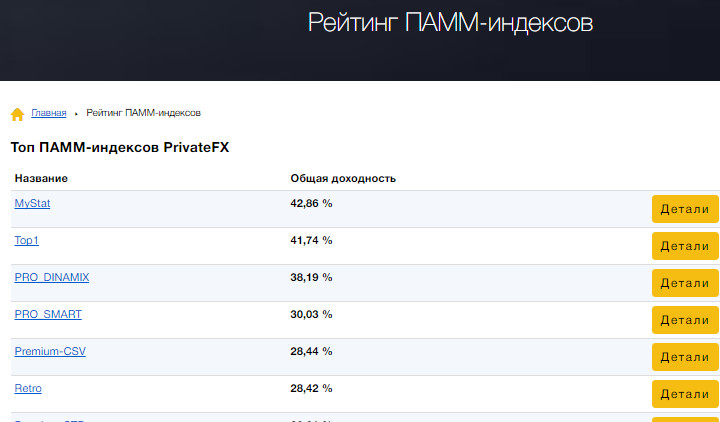The image size is (720, 422).
Task: Open the Retro index link
Action: tap(28, 388)
